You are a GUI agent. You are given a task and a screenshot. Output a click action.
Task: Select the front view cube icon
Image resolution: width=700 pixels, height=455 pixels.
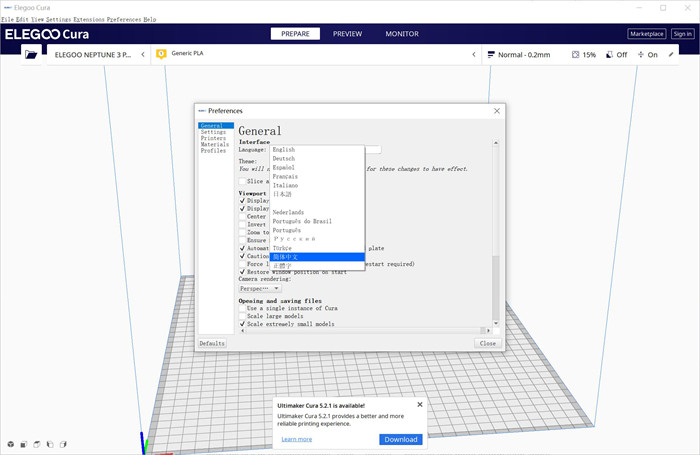coord(24,444)
